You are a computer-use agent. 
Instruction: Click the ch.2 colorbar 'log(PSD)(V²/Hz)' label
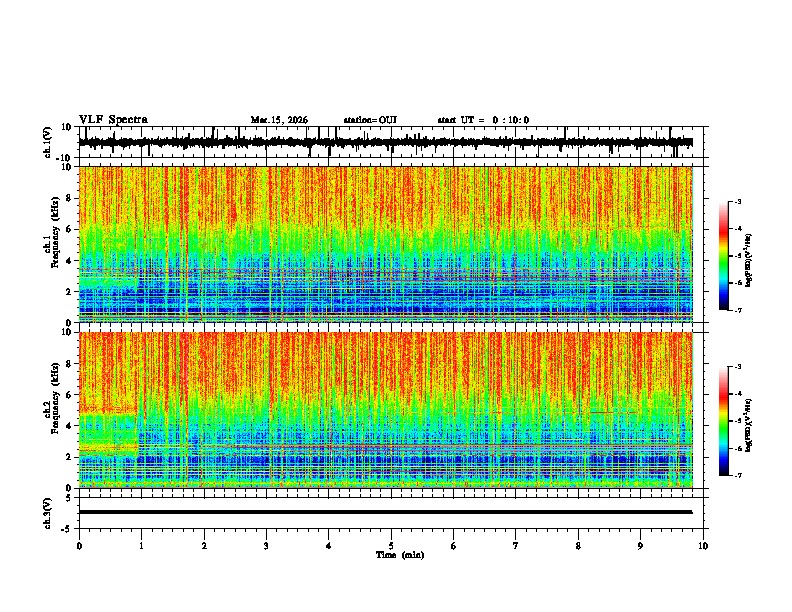click(x=749, y=426)
